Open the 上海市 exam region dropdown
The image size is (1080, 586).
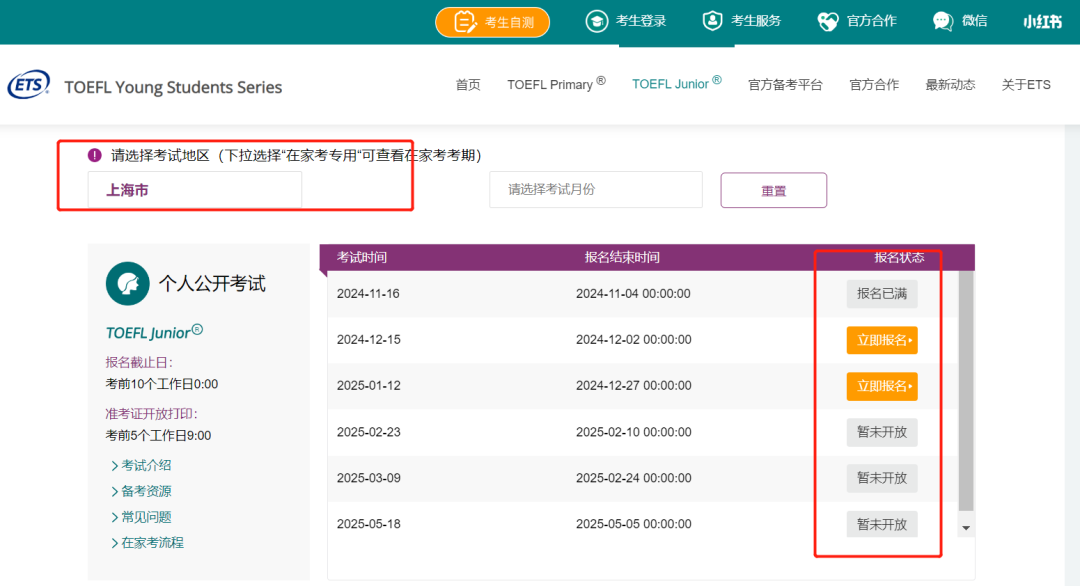pos(195,190)
